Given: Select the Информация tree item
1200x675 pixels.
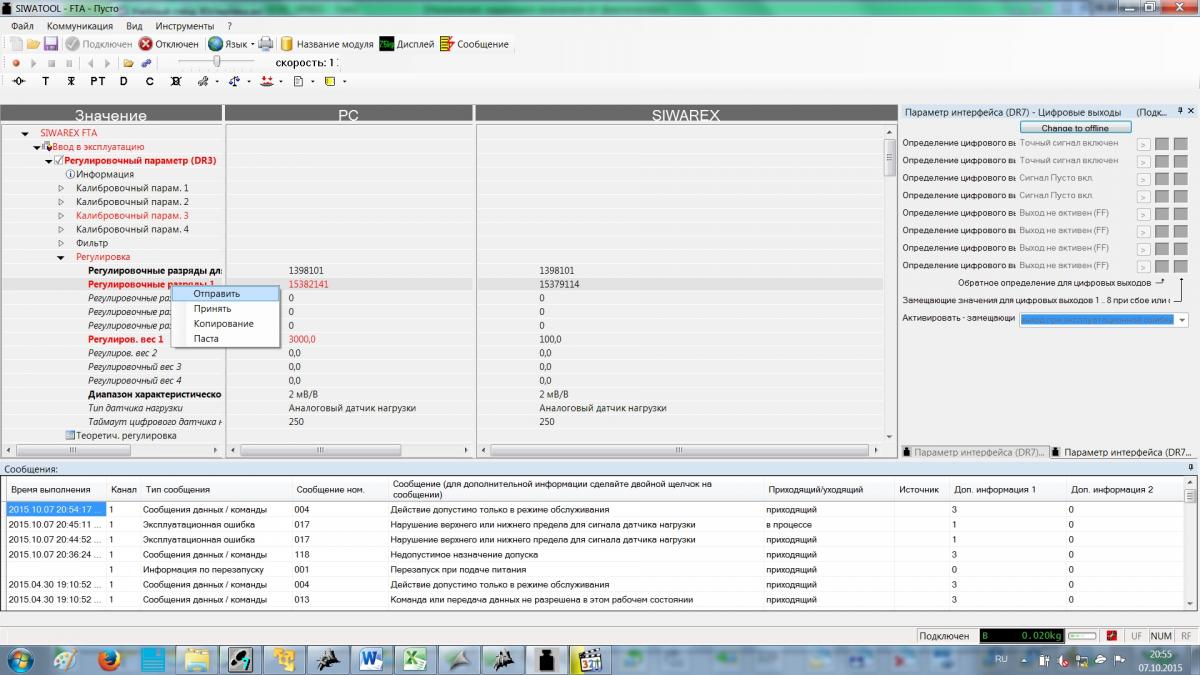Looking at the screenshot, I should (105, 174).
